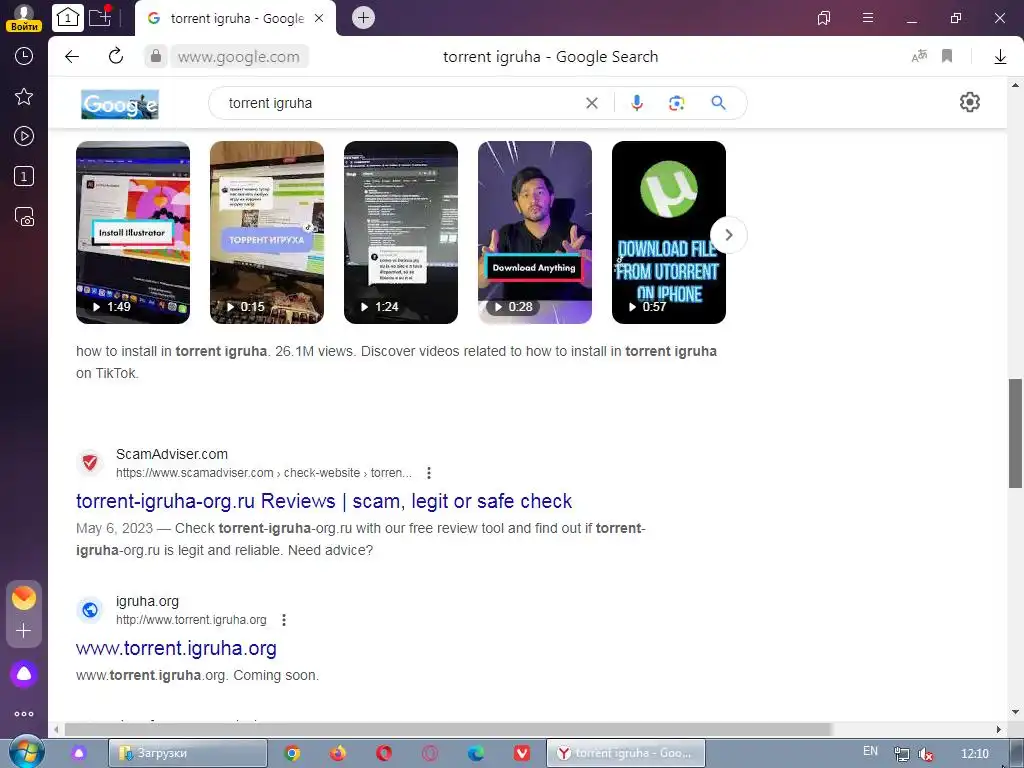Click the muted volume tray icon
Viewport: 1024px width, 768px height.
tap(925, 754)
